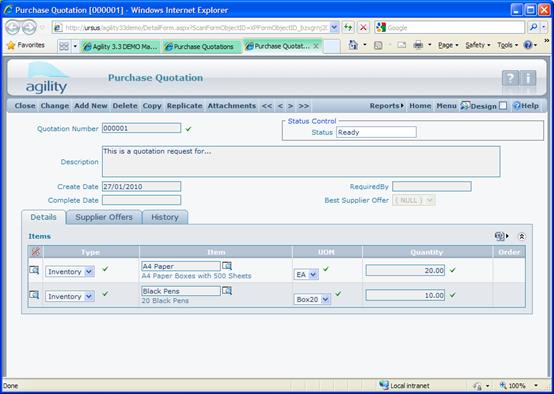Image resolution: width=554 pixels, height=394 pixels.
Task: Click the question mark help icon in banner
Action: pyautogui.click(x=510, y=78)
